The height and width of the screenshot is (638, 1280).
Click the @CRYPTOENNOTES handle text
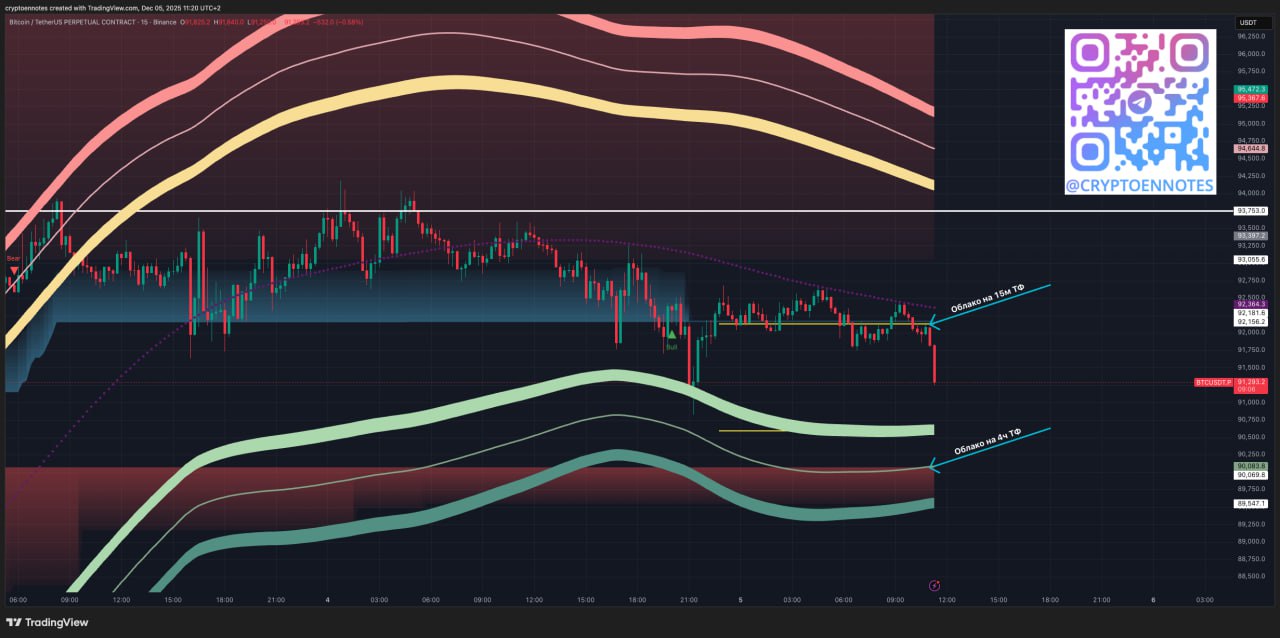click(x=1140, y=185)
